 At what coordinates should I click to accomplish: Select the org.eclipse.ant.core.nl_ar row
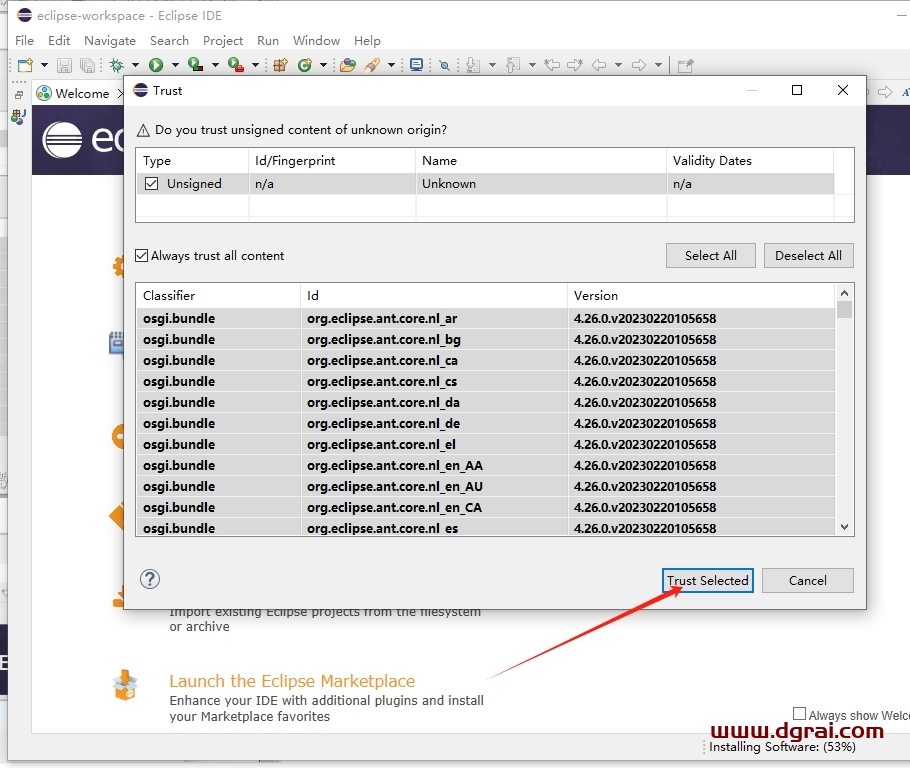485,318
